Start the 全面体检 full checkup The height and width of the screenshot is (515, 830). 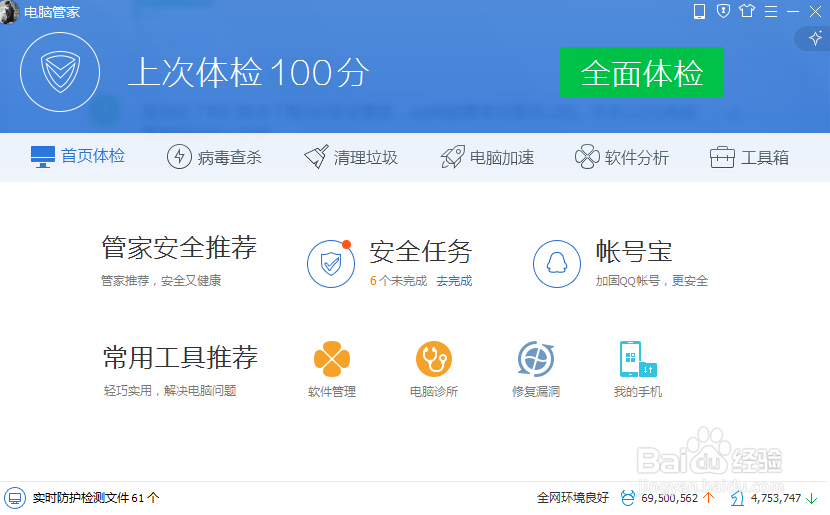tap(642, 73)
